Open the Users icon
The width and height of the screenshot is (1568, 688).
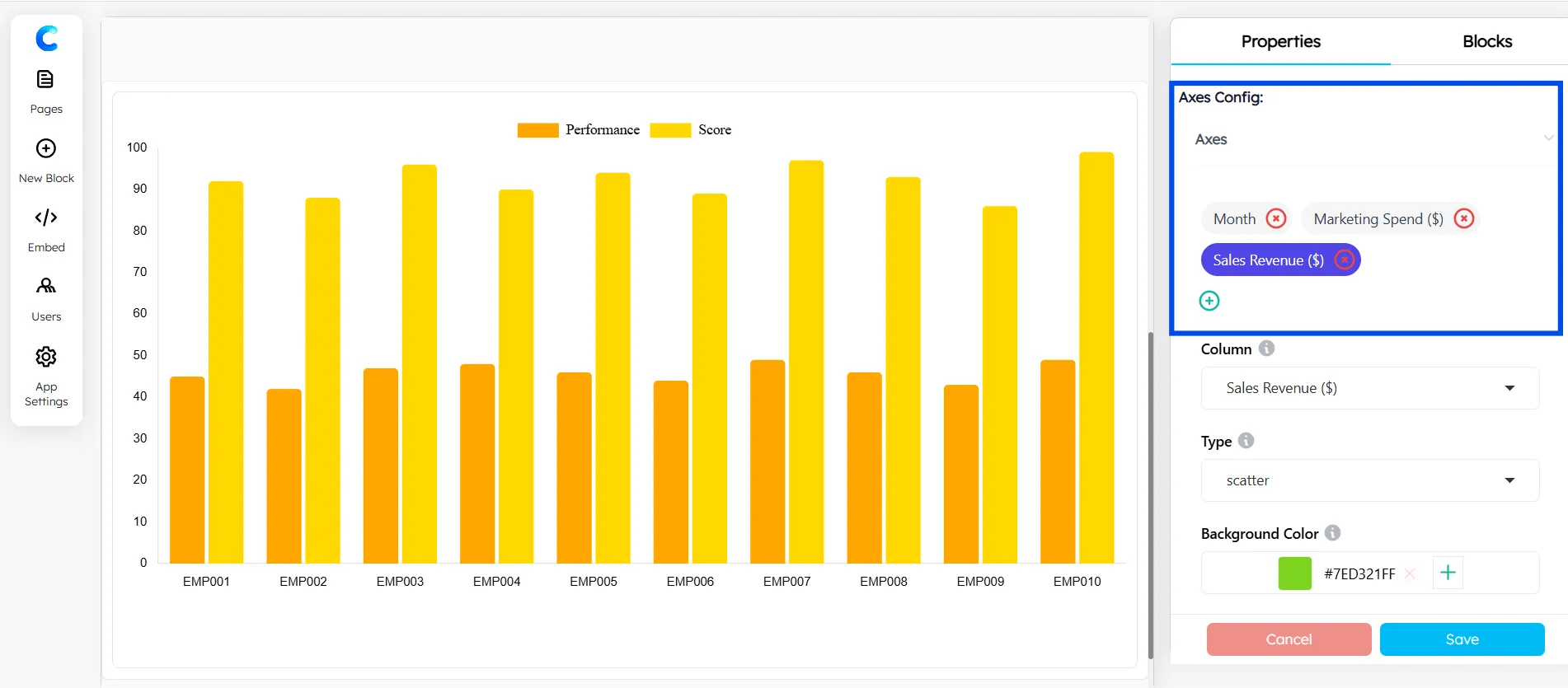tap(46, 286)
